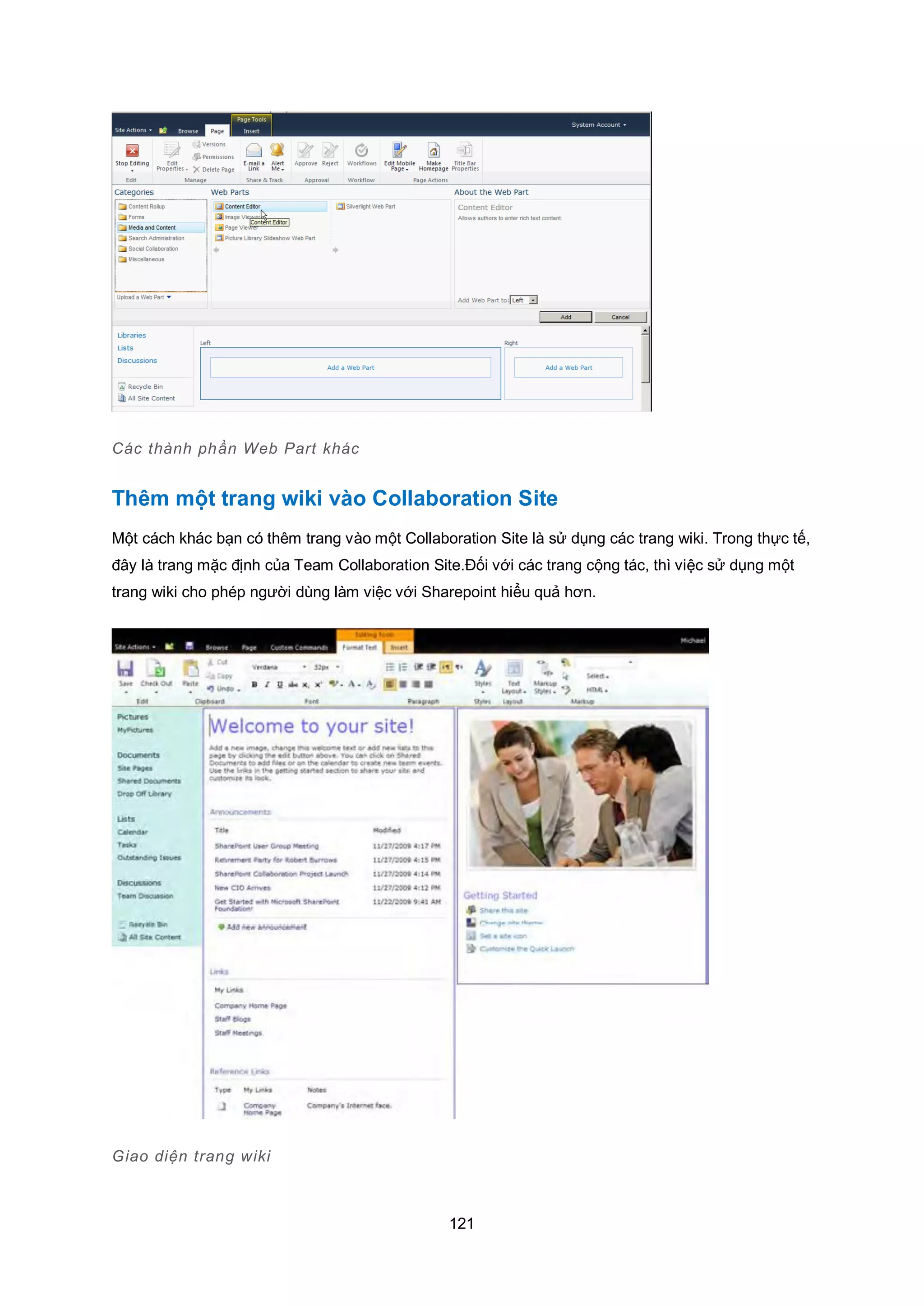The image size is (924, 1306).
Task: Open the Verdana font name dropdown
Action: pyautogui.click(x=279, y=667)
